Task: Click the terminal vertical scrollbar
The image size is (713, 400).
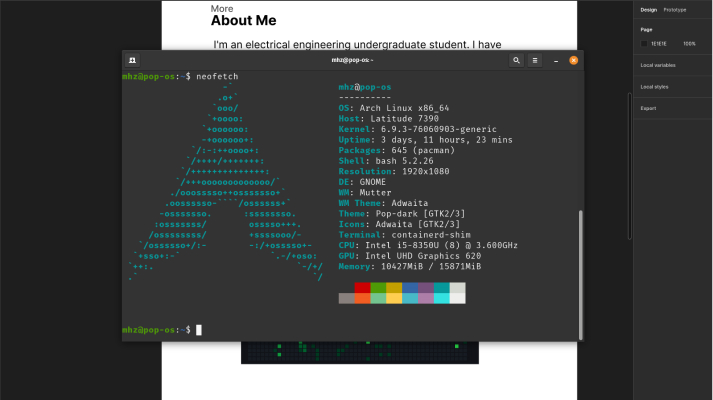Action: click(581, 275)
